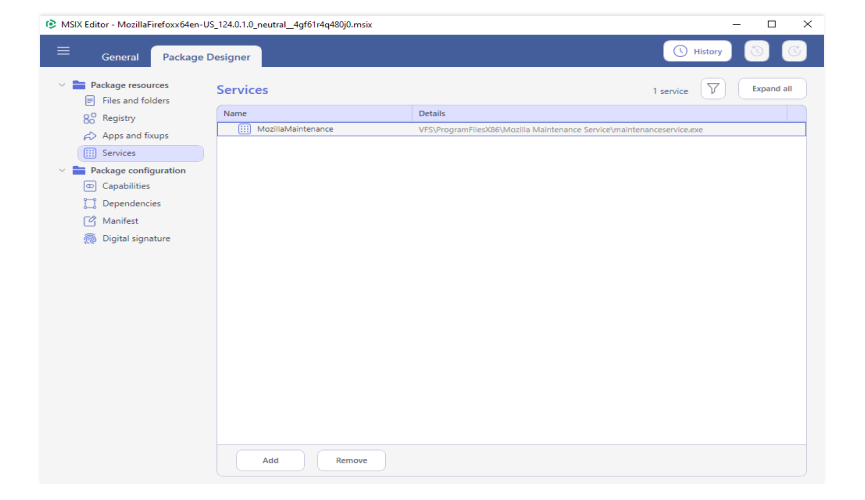Open the hamburger menu

click(63, 51)
